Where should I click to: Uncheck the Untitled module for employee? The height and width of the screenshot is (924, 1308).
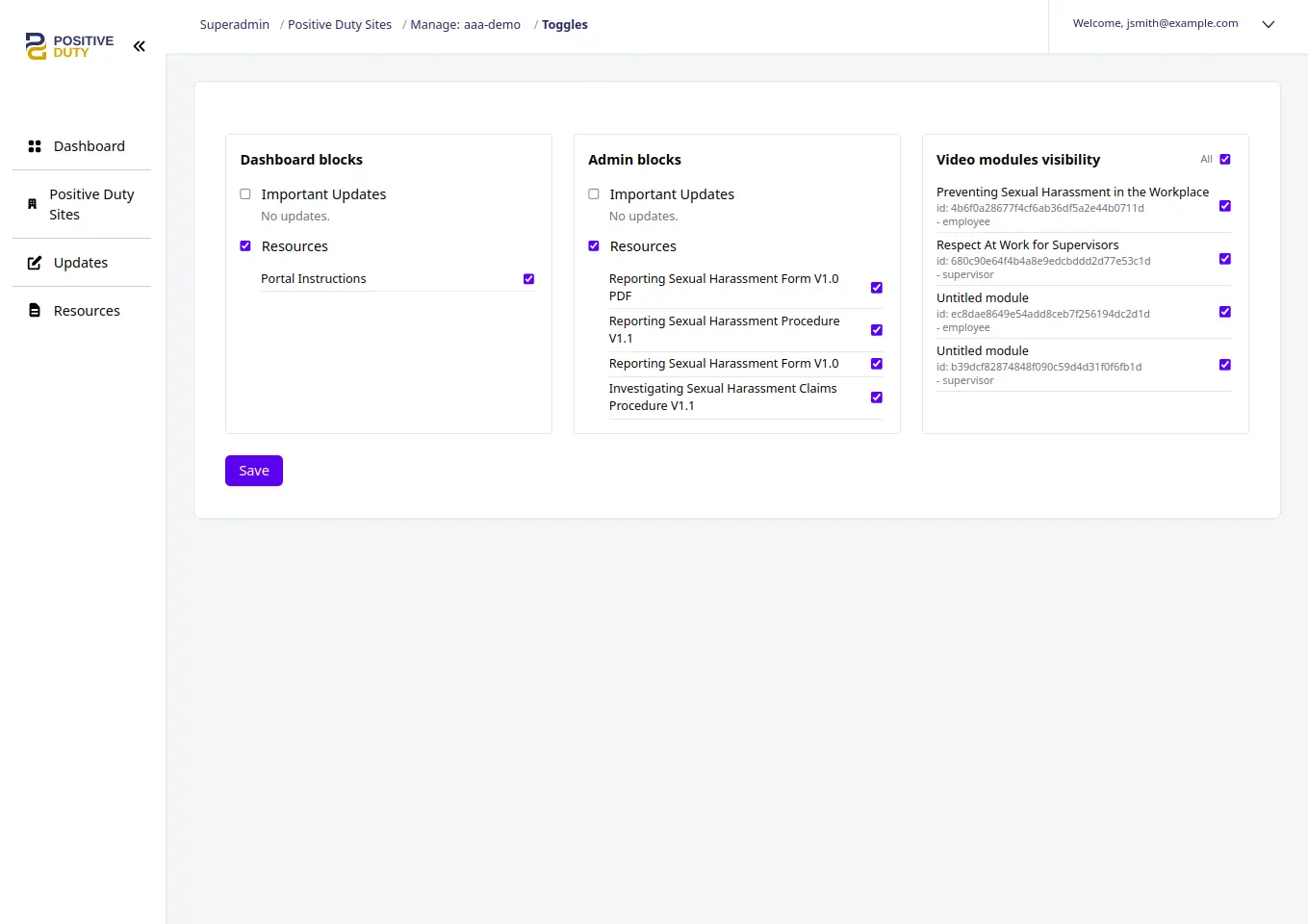(1225, 312)
